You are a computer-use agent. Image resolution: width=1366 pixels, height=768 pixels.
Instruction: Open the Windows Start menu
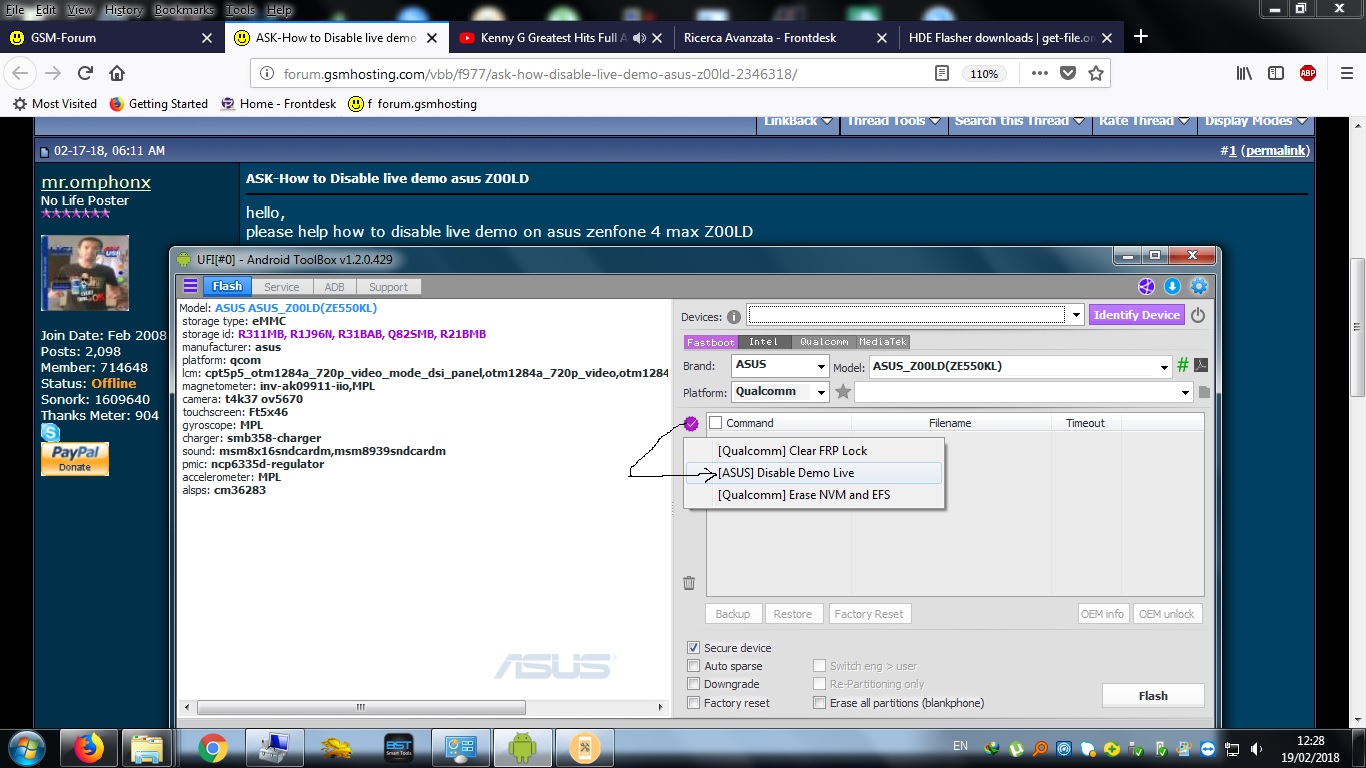(x=27, y=747)
